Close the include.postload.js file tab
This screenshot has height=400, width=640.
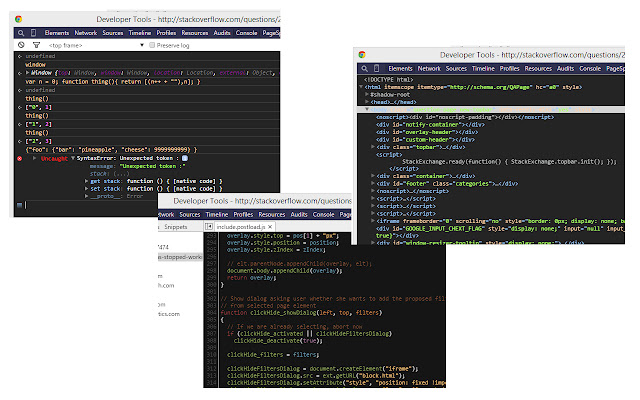point(270,227)
